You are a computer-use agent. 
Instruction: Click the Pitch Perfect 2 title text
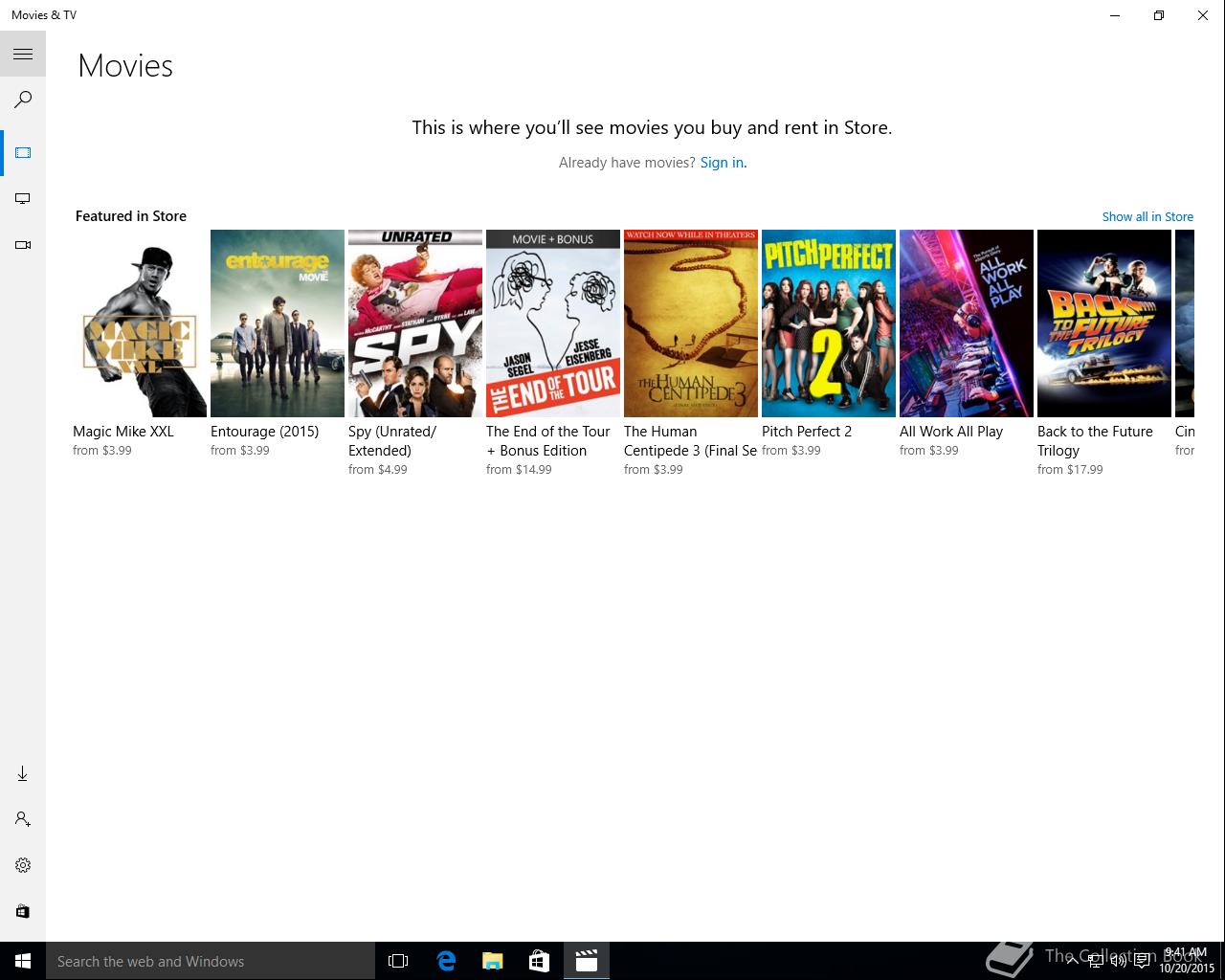tap(807, 432)
